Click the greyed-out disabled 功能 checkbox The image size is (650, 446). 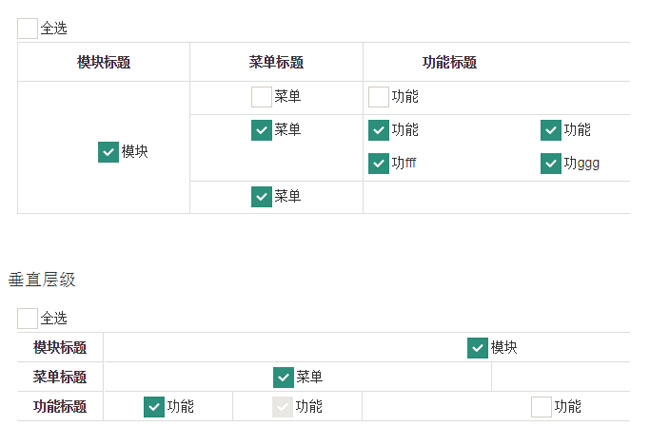coord(284,407)
